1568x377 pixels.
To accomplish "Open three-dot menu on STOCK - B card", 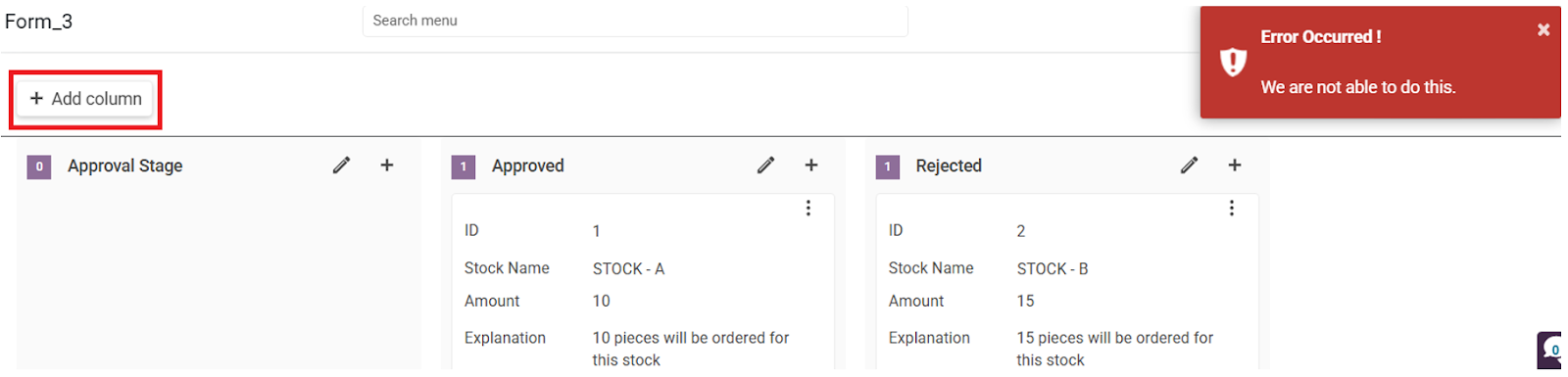I will 1232,208.
